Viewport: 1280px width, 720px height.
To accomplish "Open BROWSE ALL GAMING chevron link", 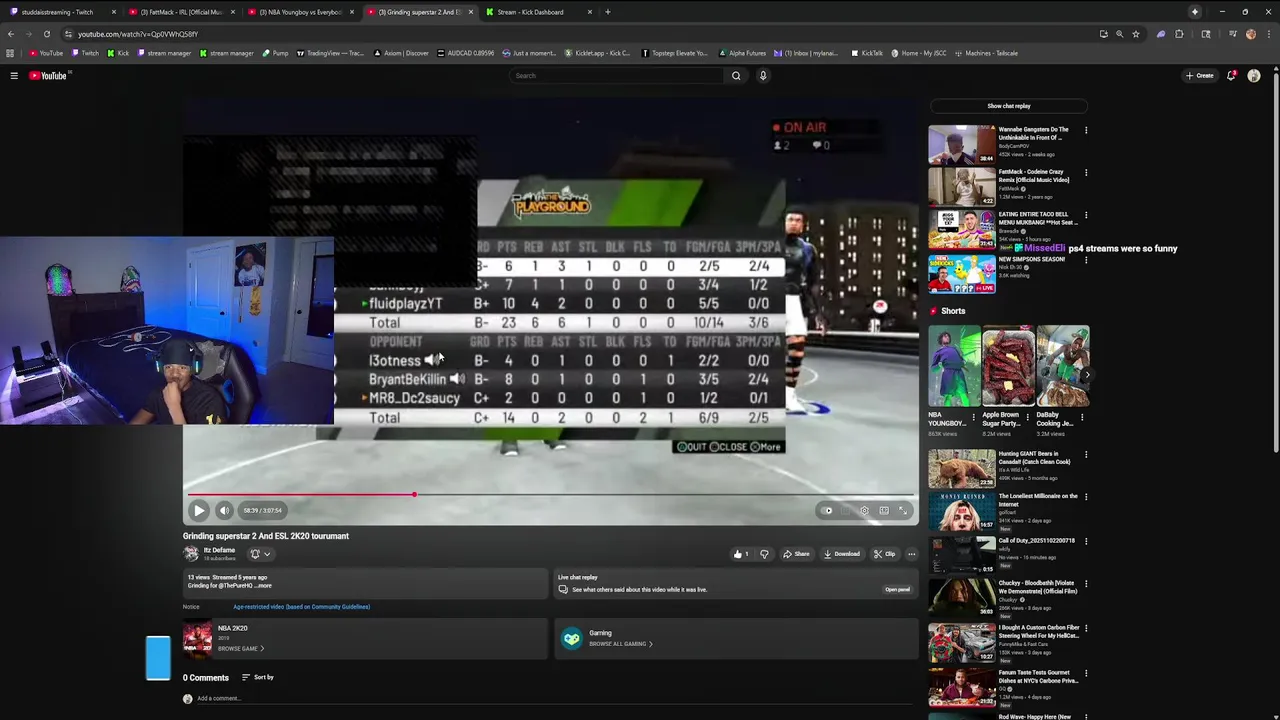I will 621,644.
